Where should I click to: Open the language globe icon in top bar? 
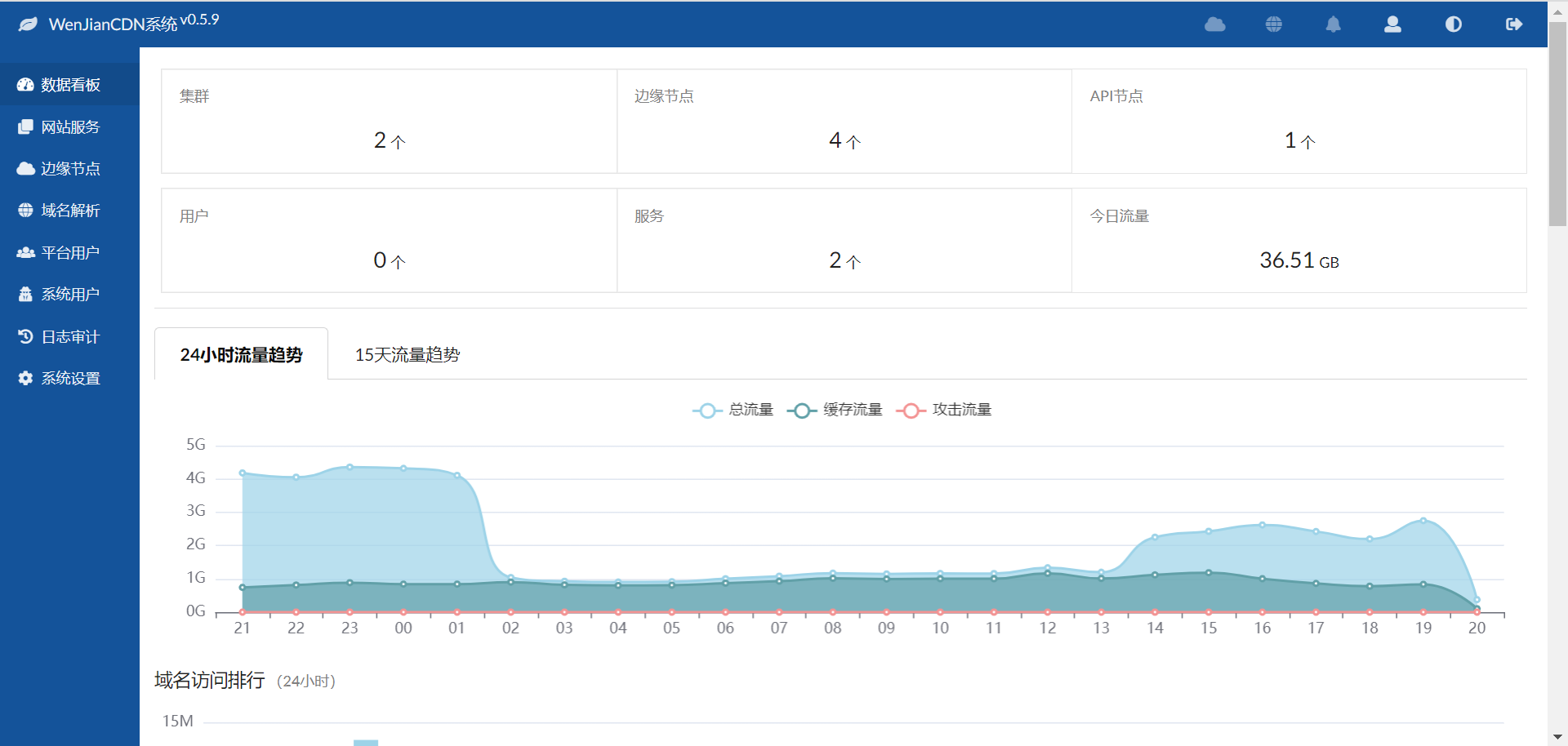(x=1274, y=24)
